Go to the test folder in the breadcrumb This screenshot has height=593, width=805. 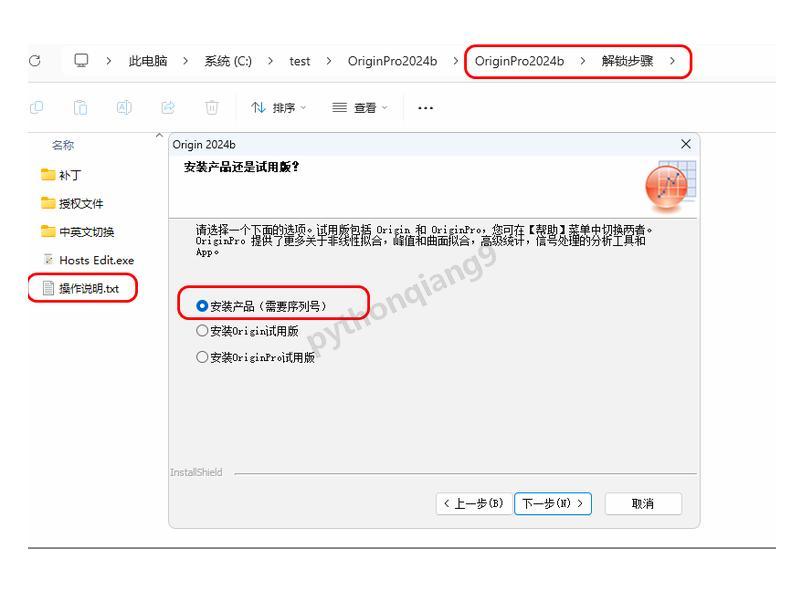pos(300,61)
